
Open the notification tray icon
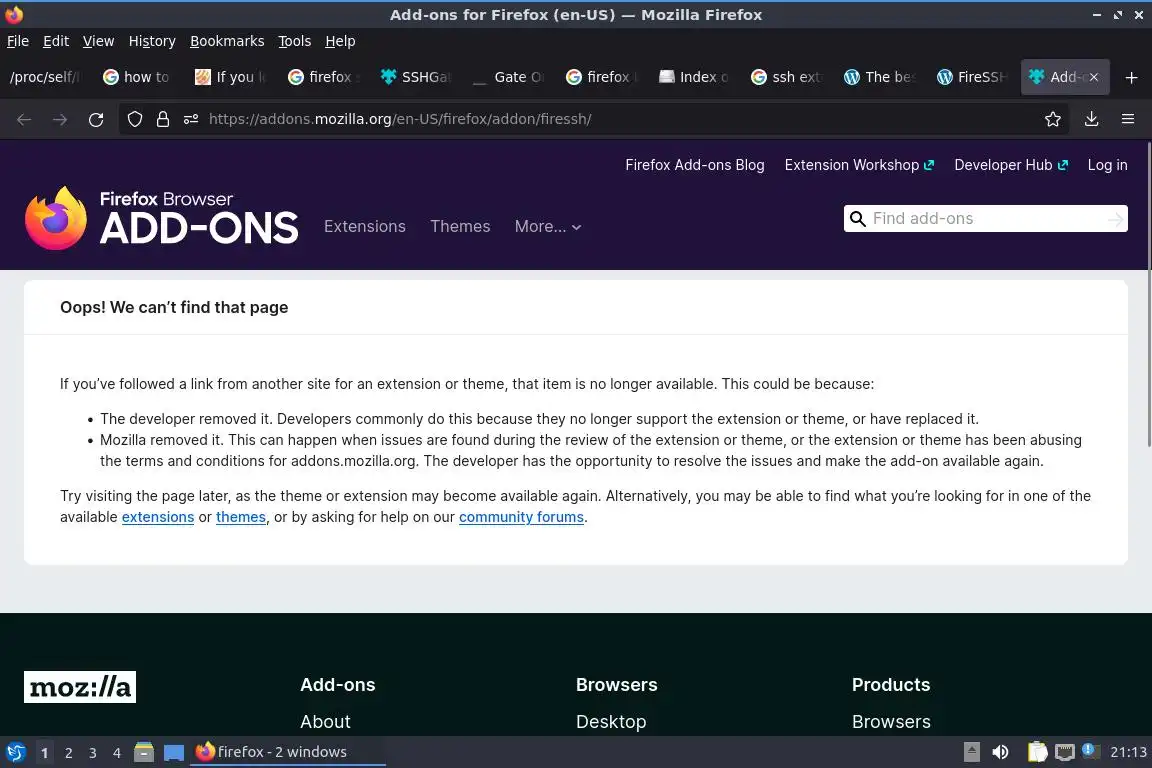[1091, 750]
